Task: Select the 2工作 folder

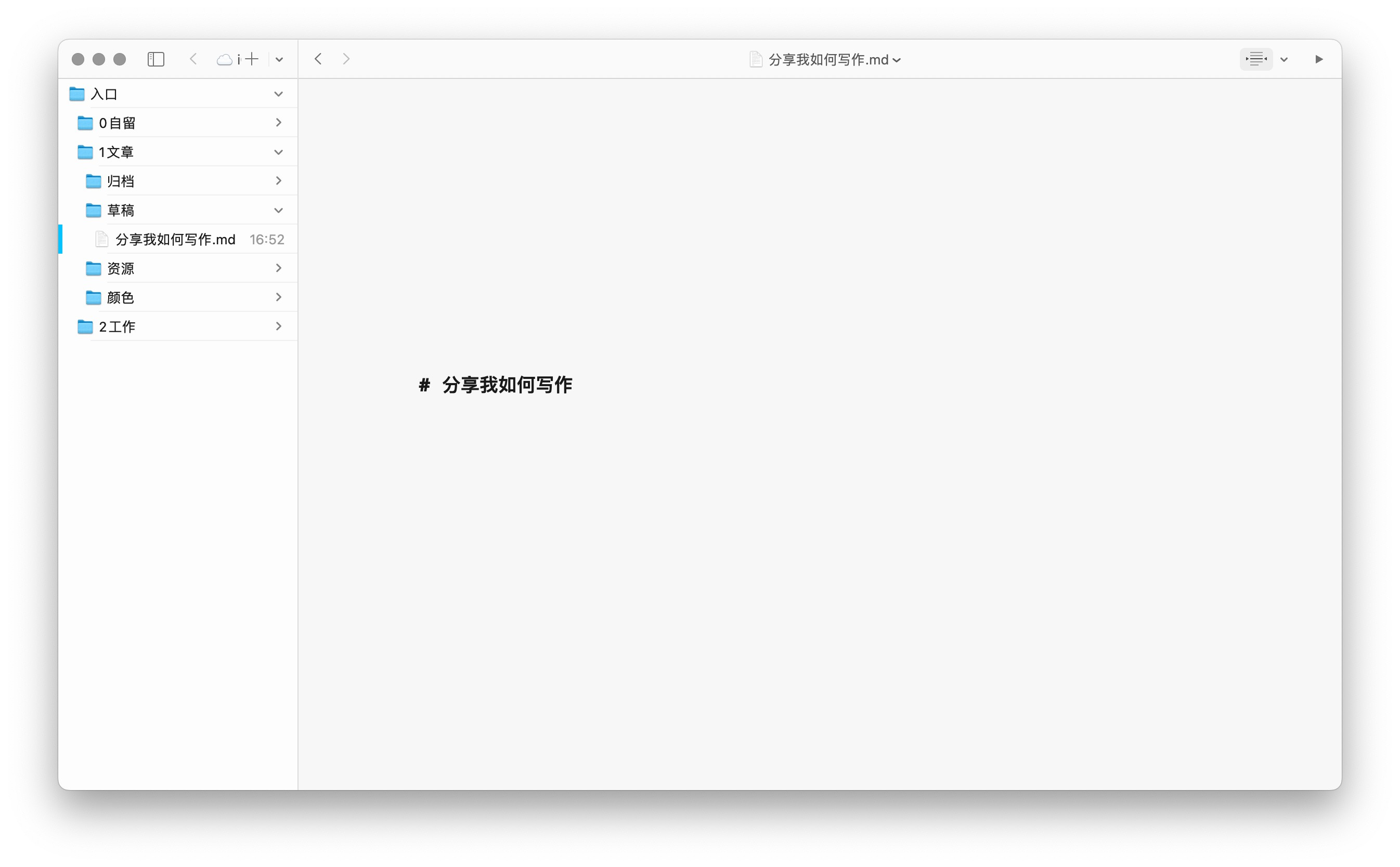Action: coord(178,327)
